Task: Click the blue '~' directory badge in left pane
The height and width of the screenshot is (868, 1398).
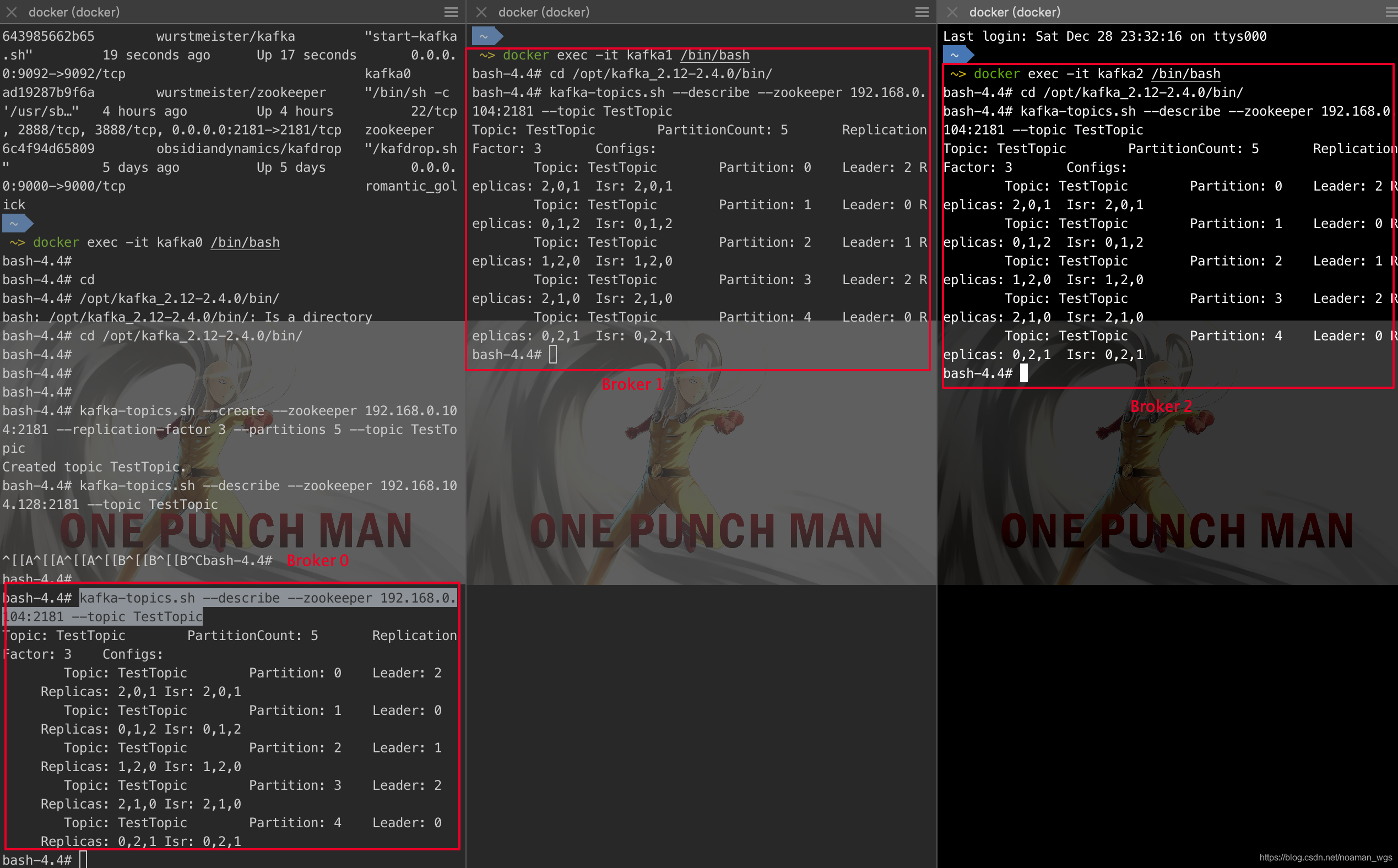Action: 17,223
